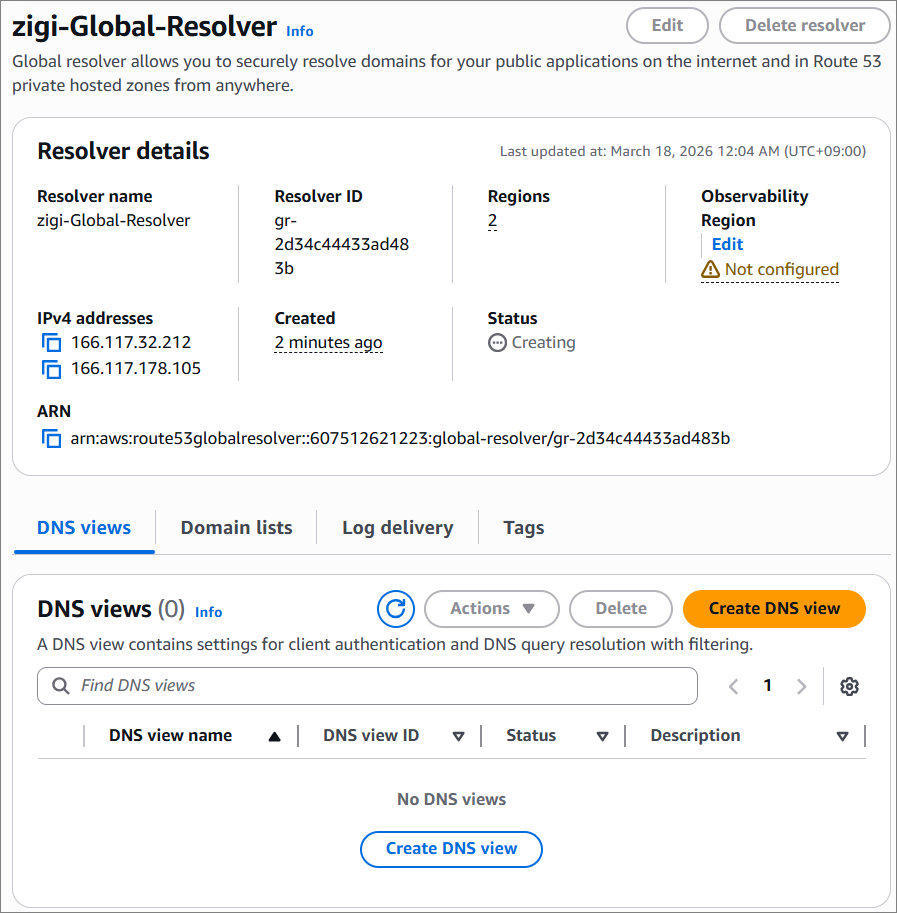Image resolution: width=897 pixels, height=913 pixels.
Task: Click the outlined Create DNS view button
Action: point(451,849)
